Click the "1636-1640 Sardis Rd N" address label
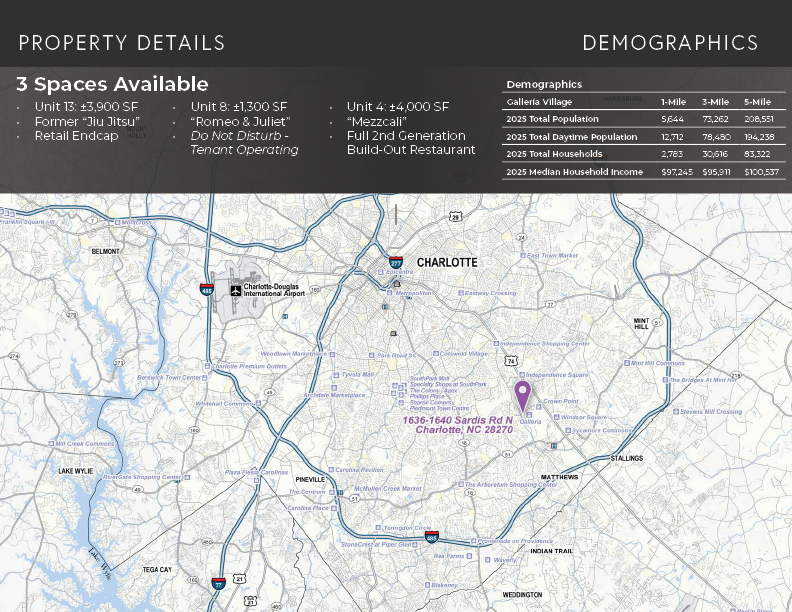Image resolution: width=792 pixels, height=612 pixels. (458, 420)
